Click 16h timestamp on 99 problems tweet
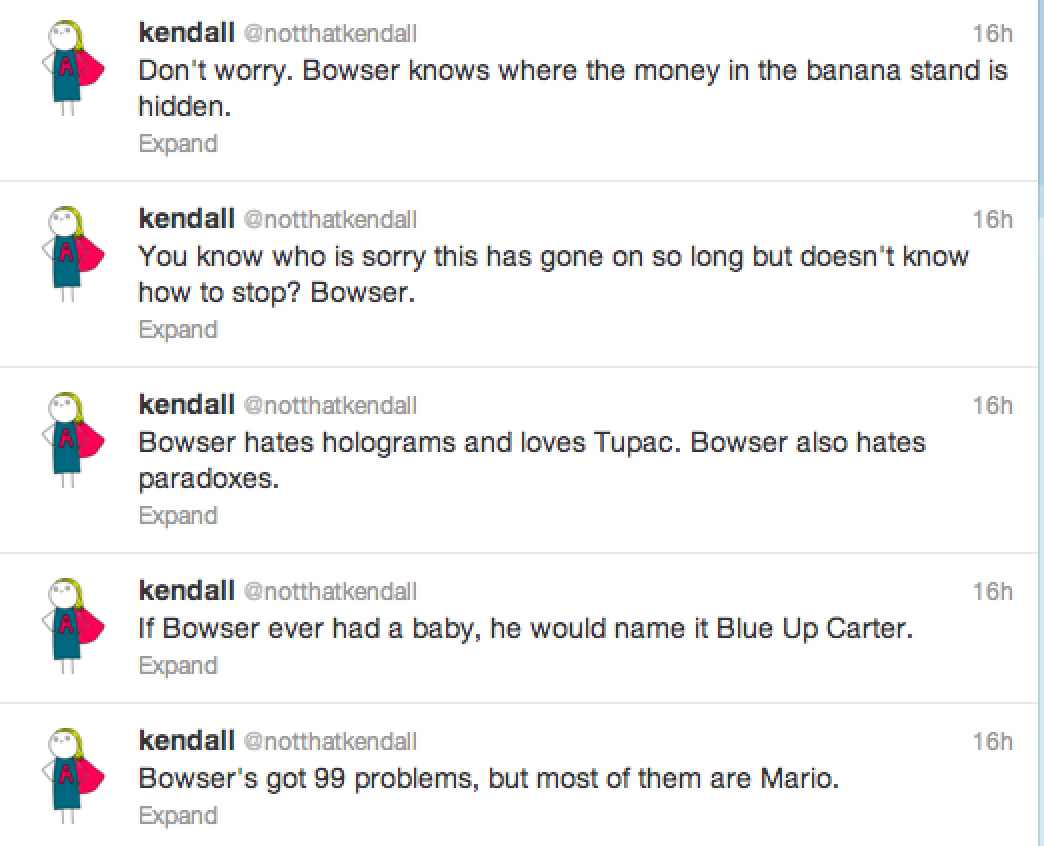 pyautogui.click(x=993, y=741)
